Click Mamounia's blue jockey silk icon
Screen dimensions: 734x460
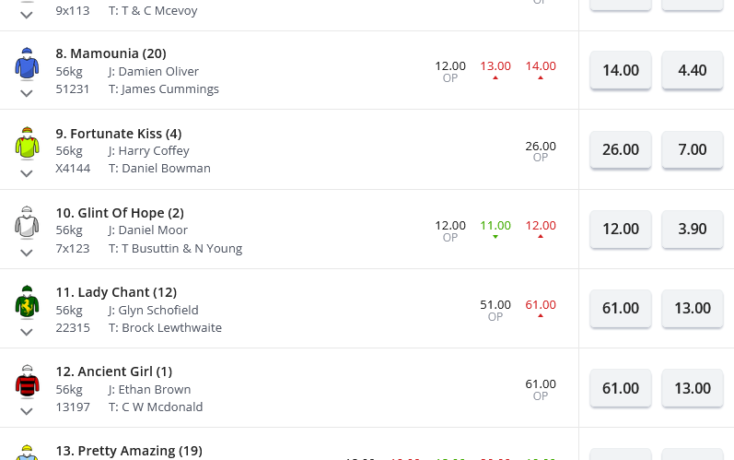tap(27, 64)
